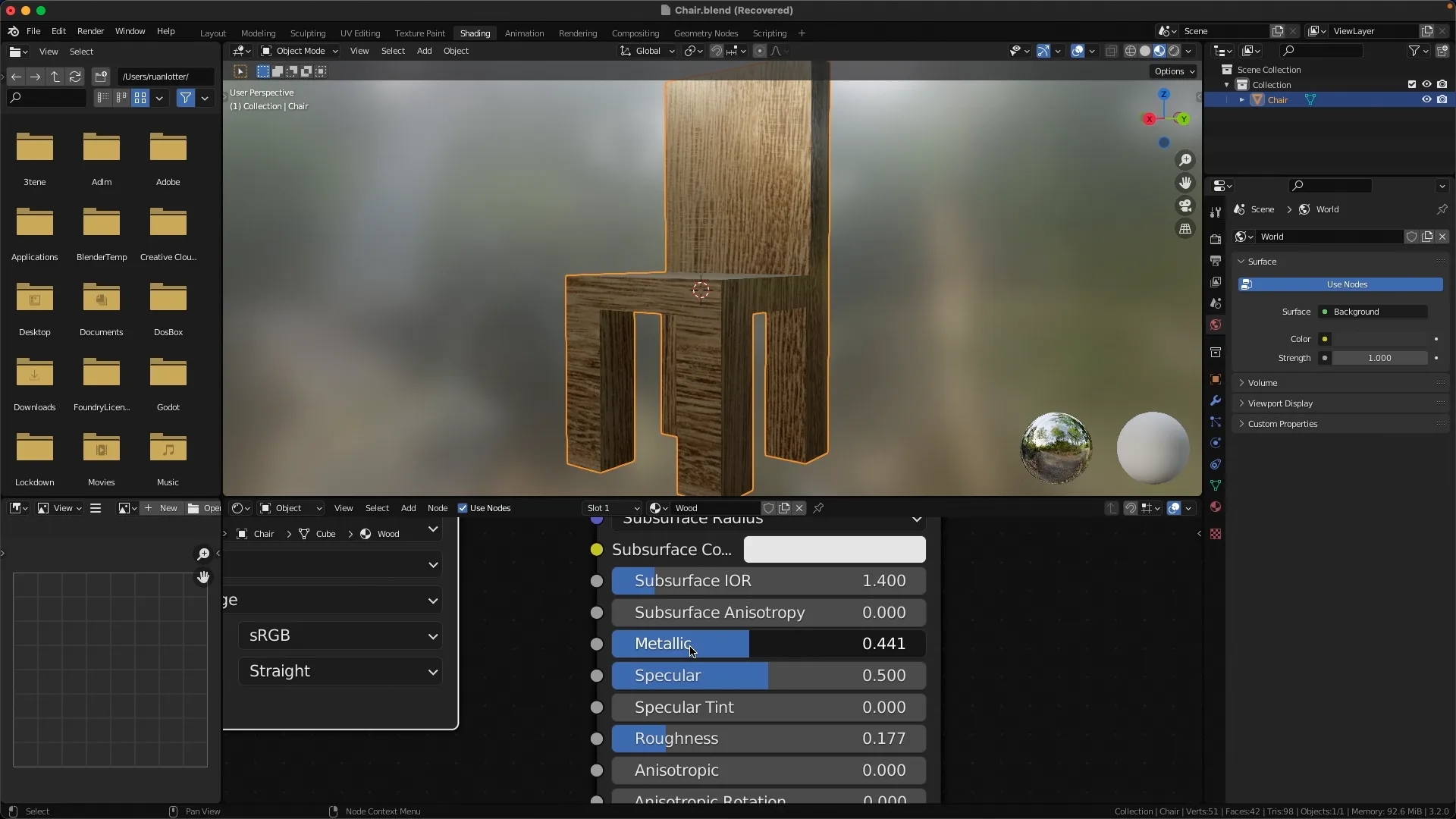The width and height of the screenshot is (1456, 819).
Task: Click the Strength value field
Action: 1380,358
